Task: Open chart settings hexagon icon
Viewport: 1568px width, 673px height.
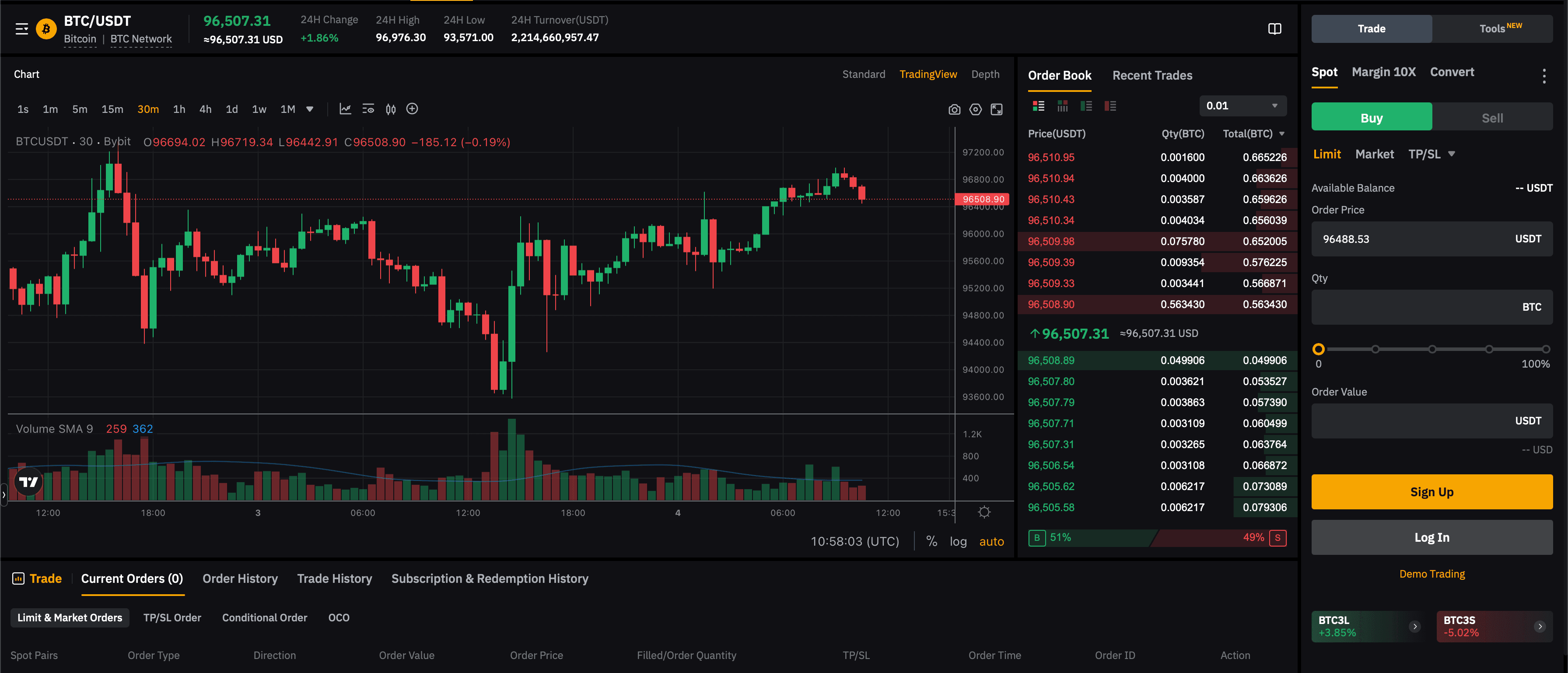Action: pos(975,110)
